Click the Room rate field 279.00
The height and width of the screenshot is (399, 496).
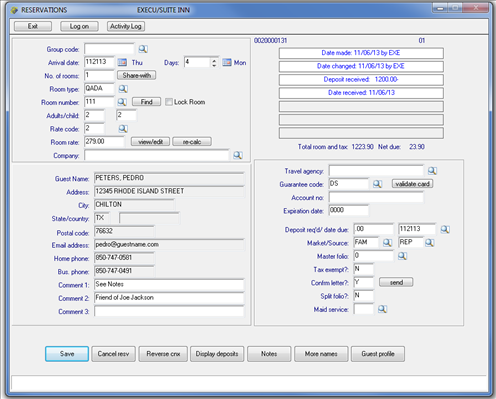104,142
